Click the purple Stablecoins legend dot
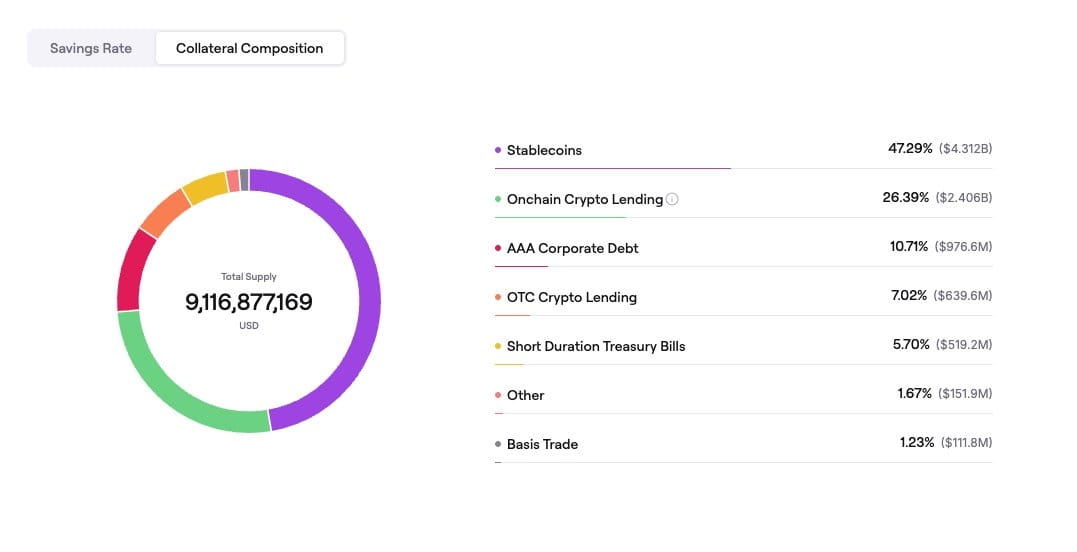The image size is (1077, 552). tap(498, 150)
